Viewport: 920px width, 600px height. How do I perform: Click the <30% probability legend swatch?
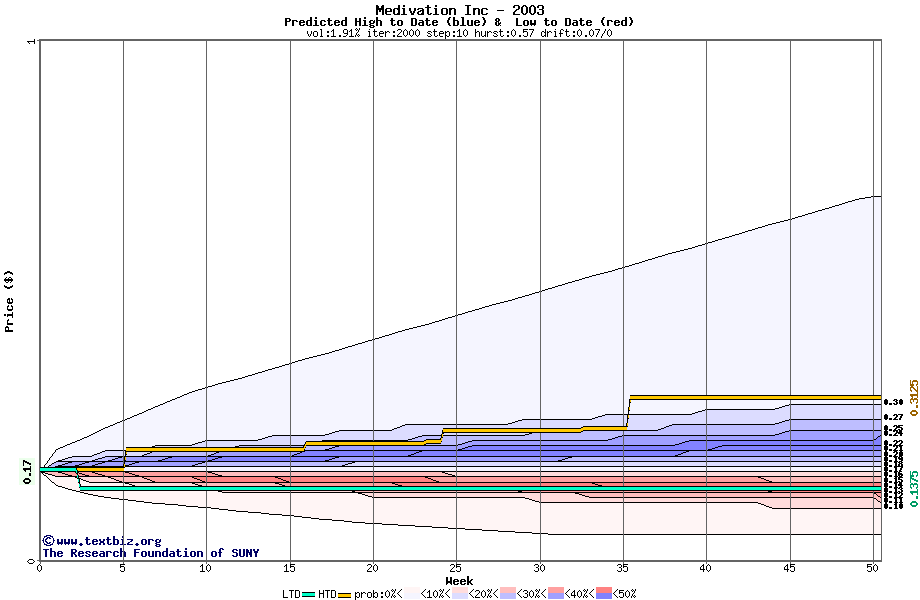[x=508, y=594]
